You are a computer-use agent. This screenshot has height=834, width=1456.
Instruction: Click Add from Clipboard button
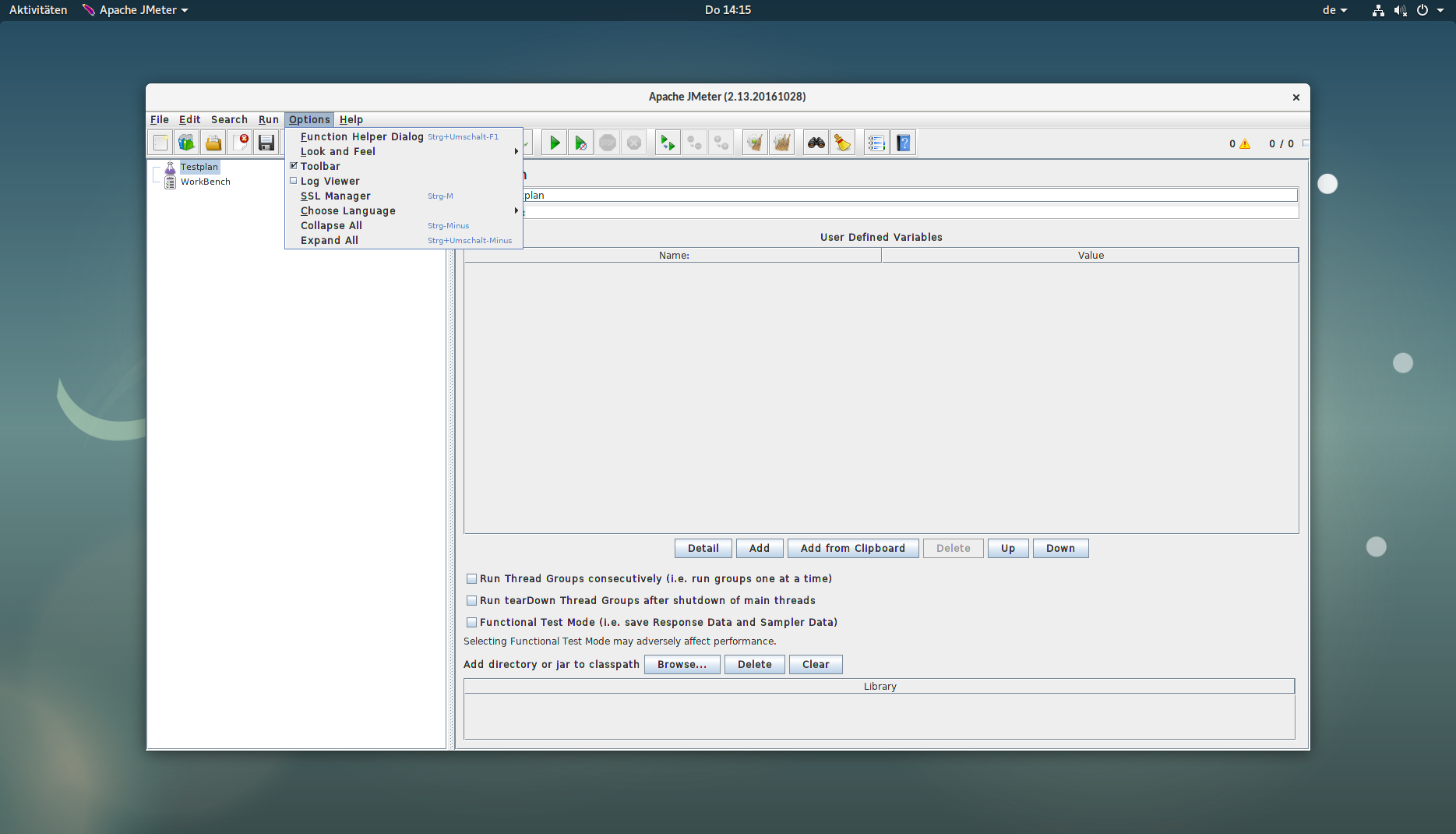pos(853,548)
